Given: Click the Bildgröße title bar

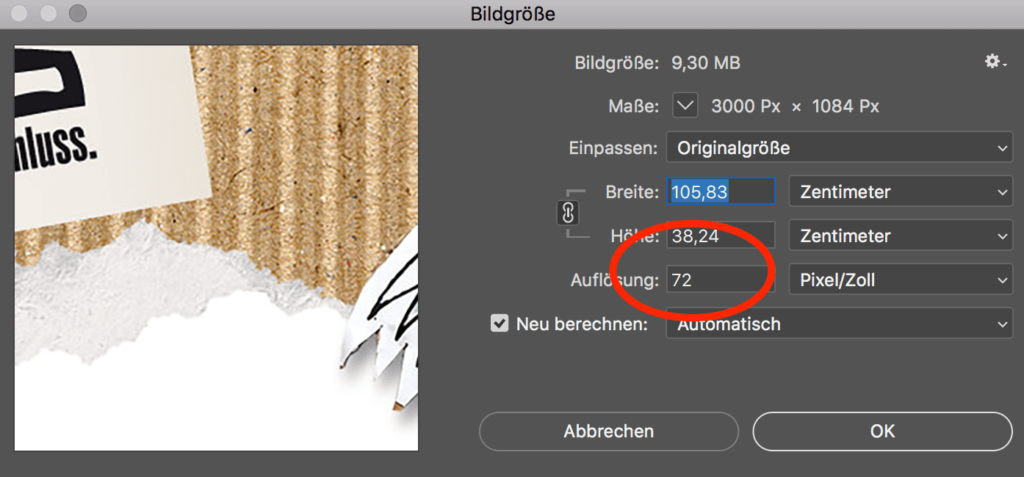Looking at the screenshot, I should 512,14.
